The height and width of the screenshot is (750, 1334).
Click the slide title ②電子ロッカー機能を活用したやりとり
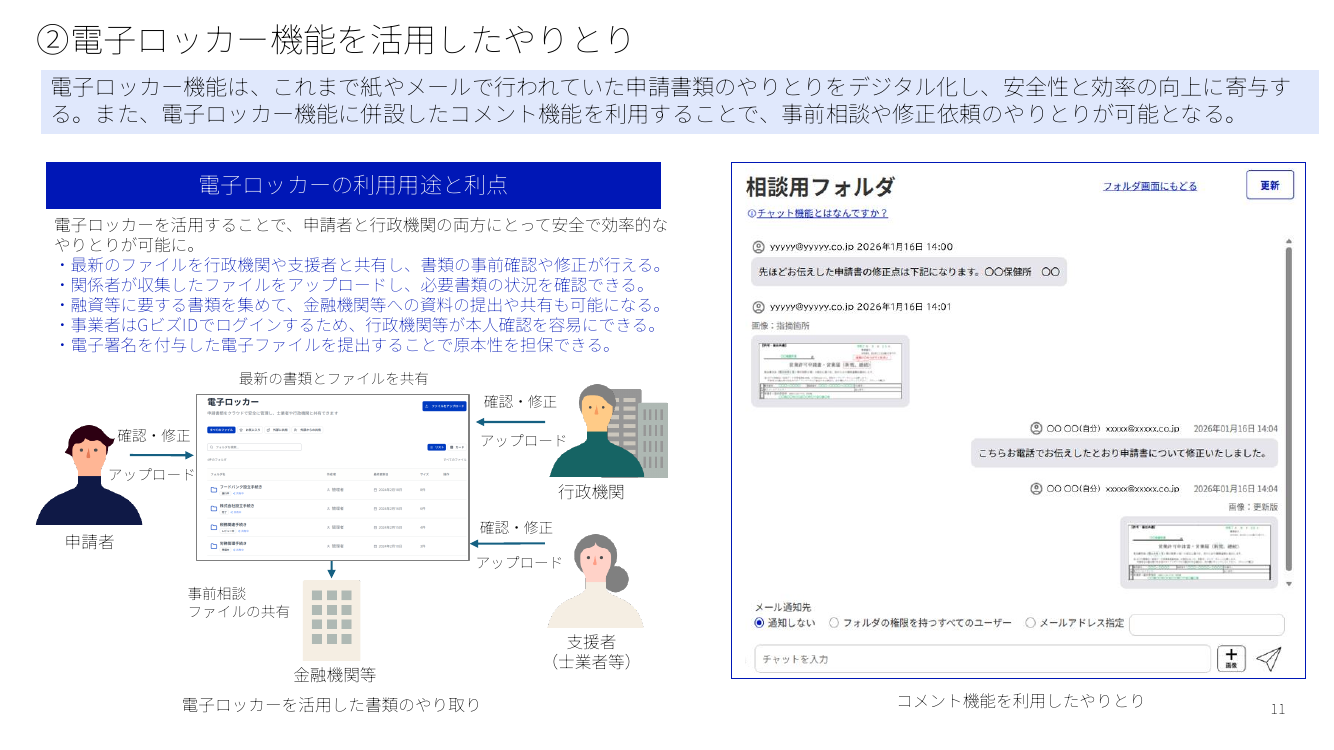(335, 39)
